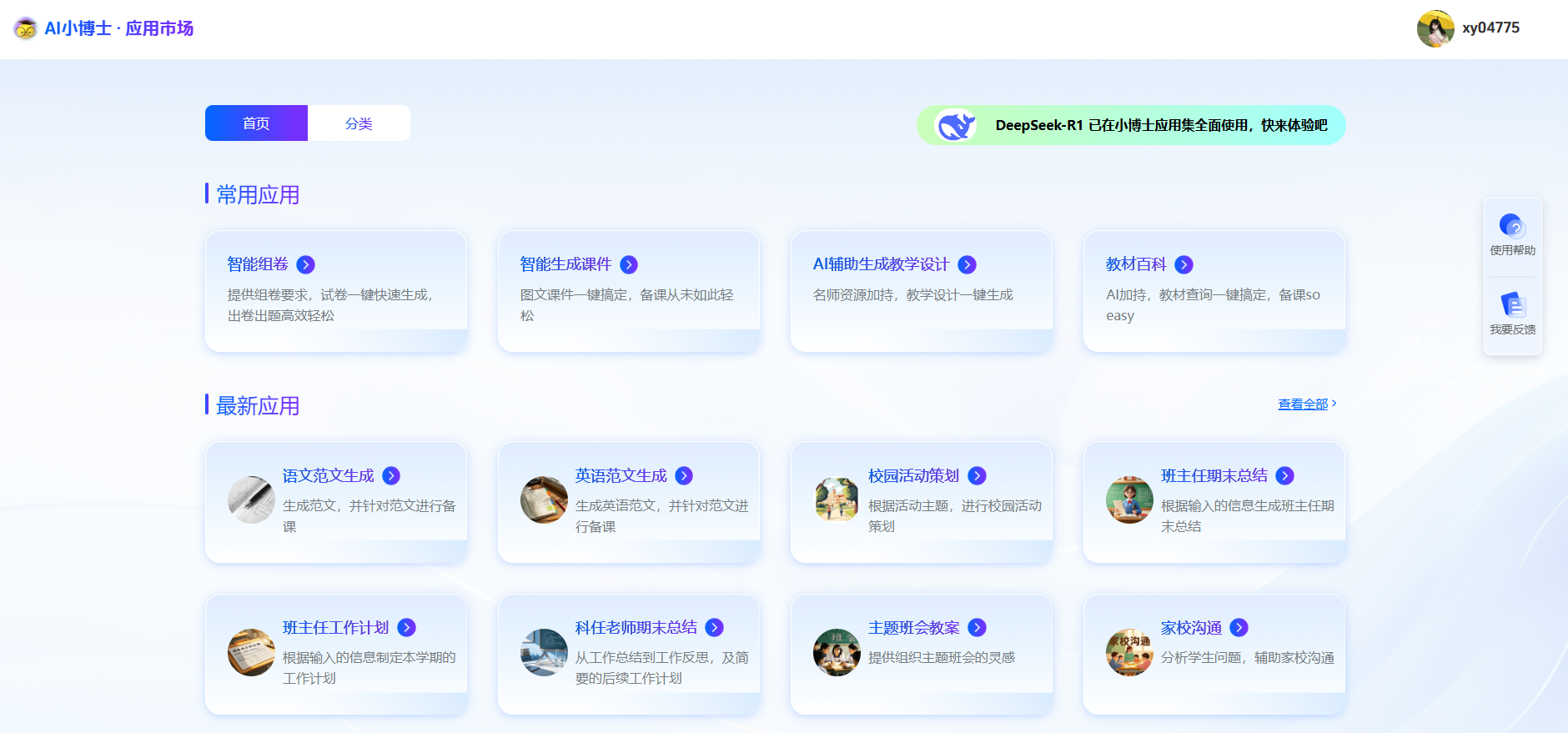Screen dimensions: 1568x733
Task: Expand the arrow beside 科任老师期末总结
Action: (715, 627)
